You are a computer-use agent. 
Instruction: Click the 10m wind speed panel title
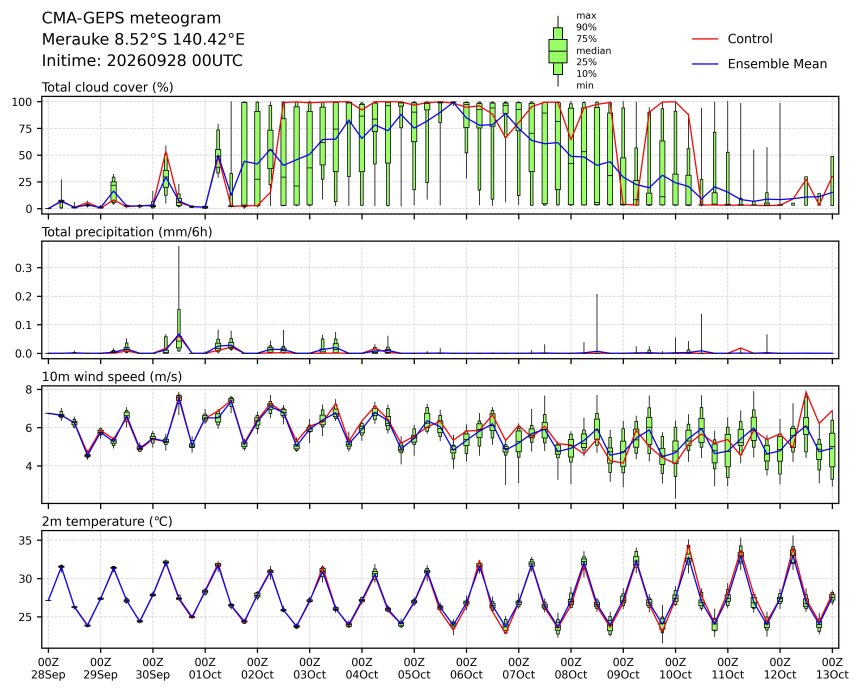[112, 377]
